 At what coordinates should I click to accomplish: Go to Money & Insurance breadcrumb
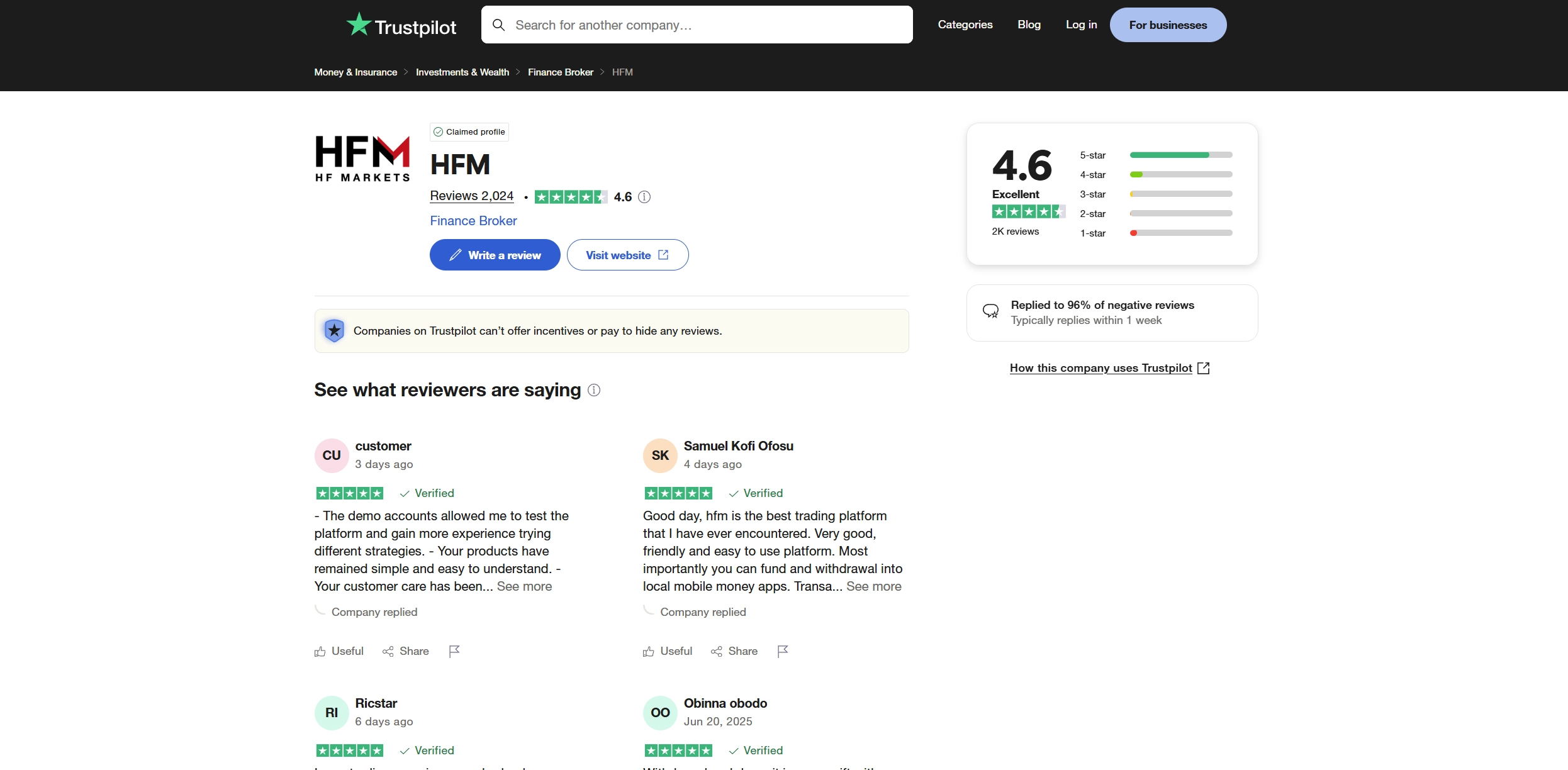pyautogui.click(x=356, y=72)
